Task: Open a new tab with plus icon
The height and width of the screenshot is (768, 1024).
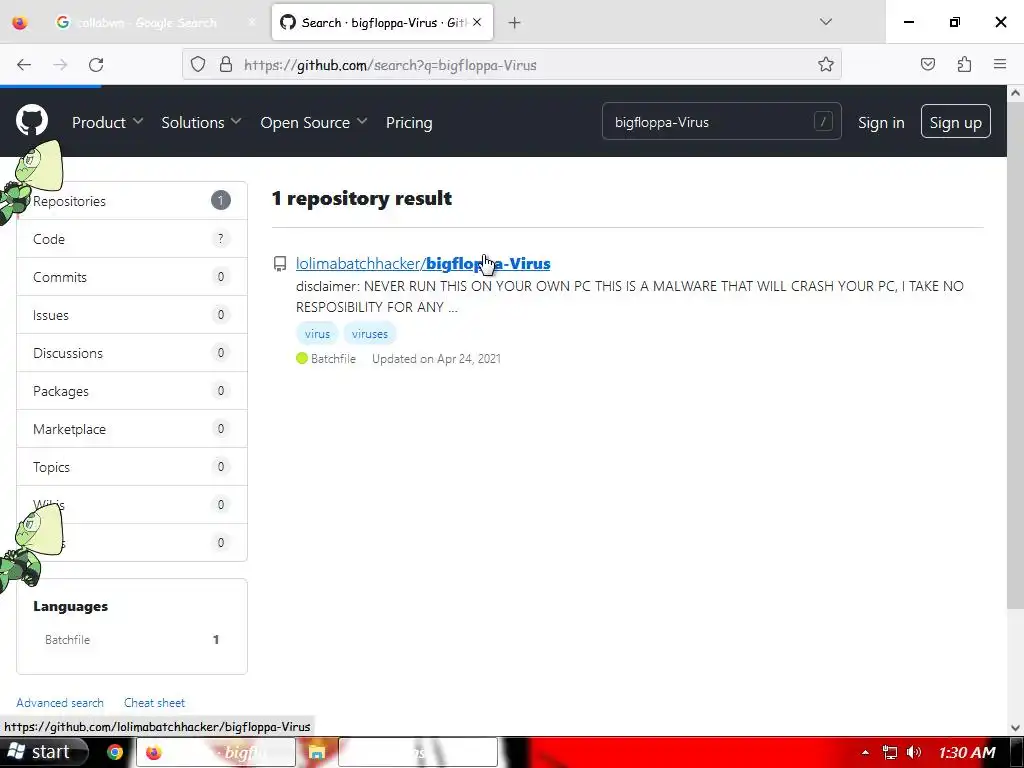Action: pos(515,23)
